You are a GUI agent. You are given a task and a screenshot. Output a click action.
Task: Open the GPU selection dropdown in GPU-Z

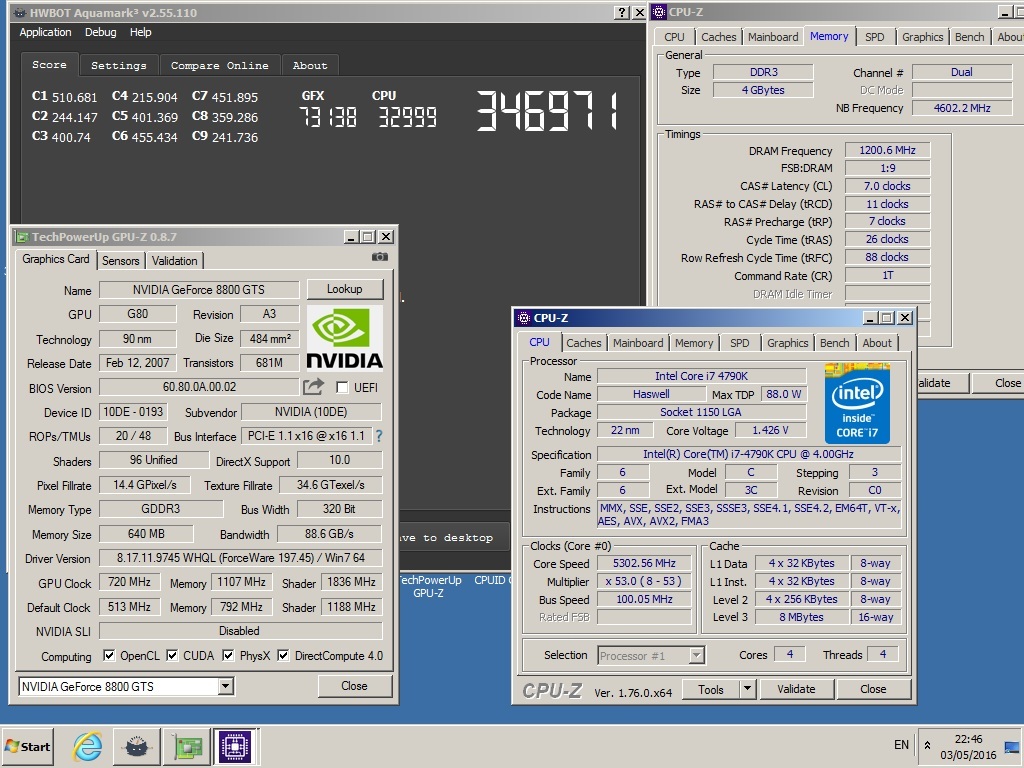tap(225, 686)
